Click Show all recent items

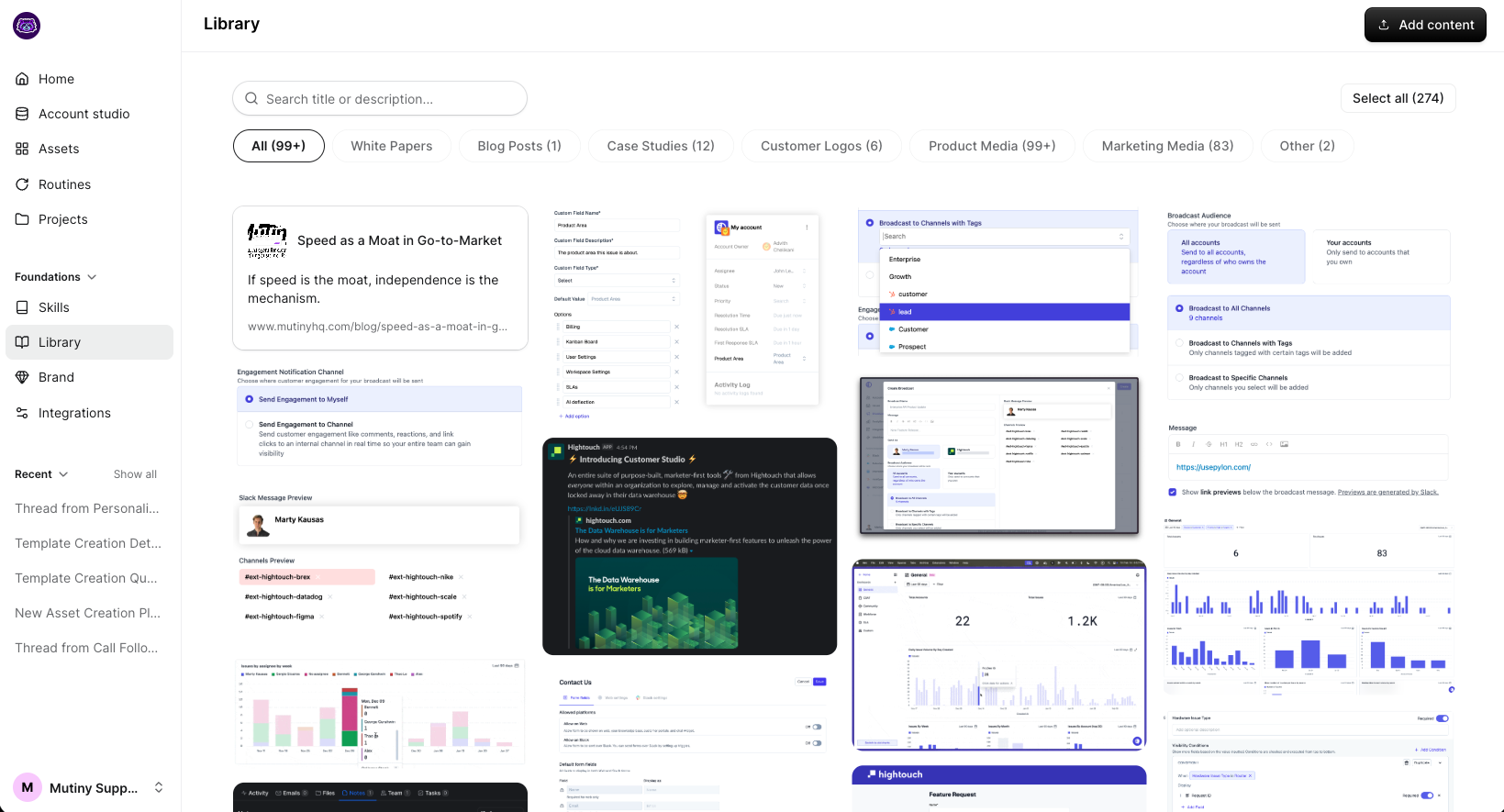click(x=135, y=474)
